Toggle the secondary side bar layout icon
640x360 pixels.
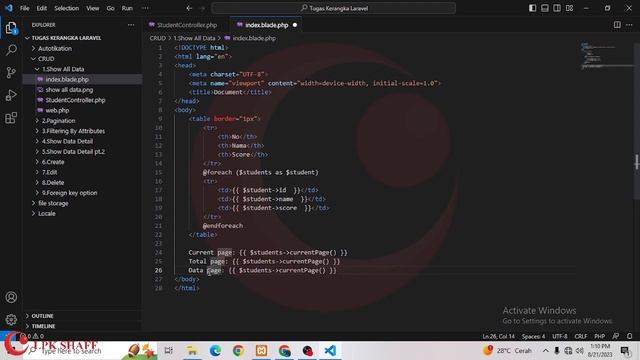557,8
